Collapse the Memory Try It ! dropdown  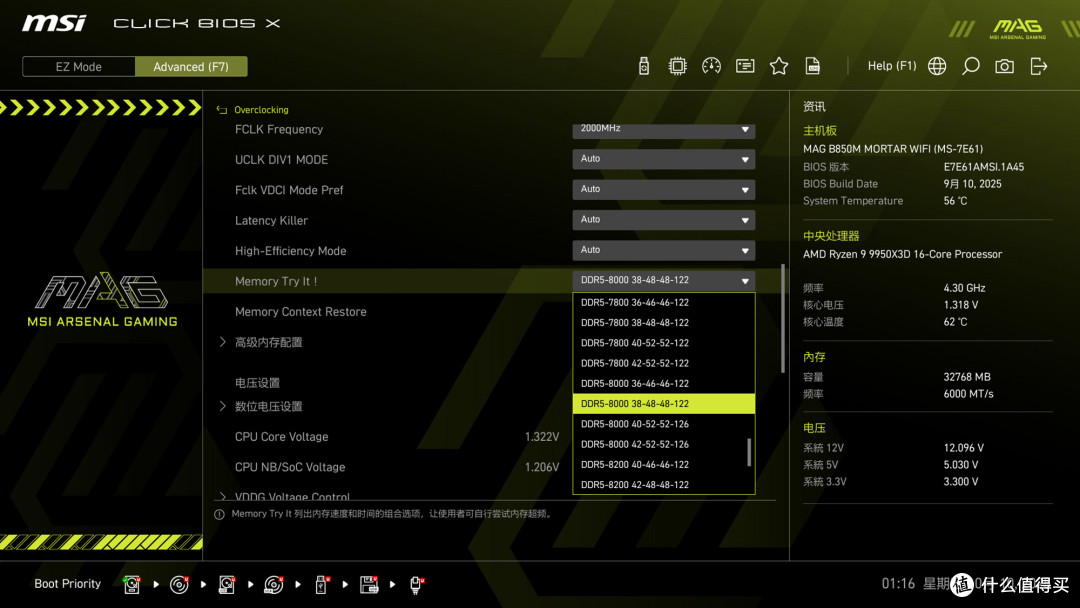663,280
